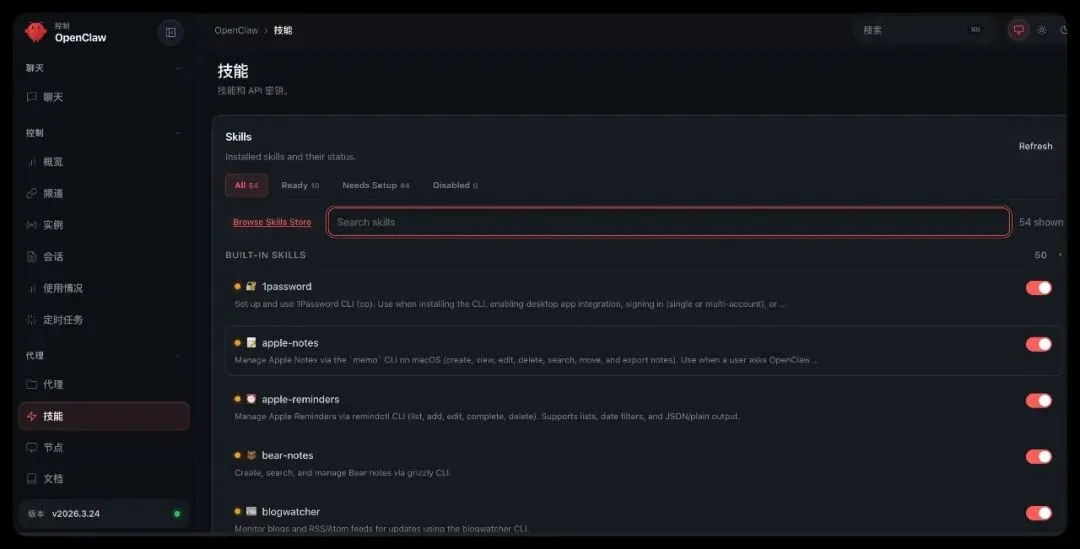1080x549 pixels.
Task: Click the 1password skill name
Action: pyautogui.click(x=287, y=287)
